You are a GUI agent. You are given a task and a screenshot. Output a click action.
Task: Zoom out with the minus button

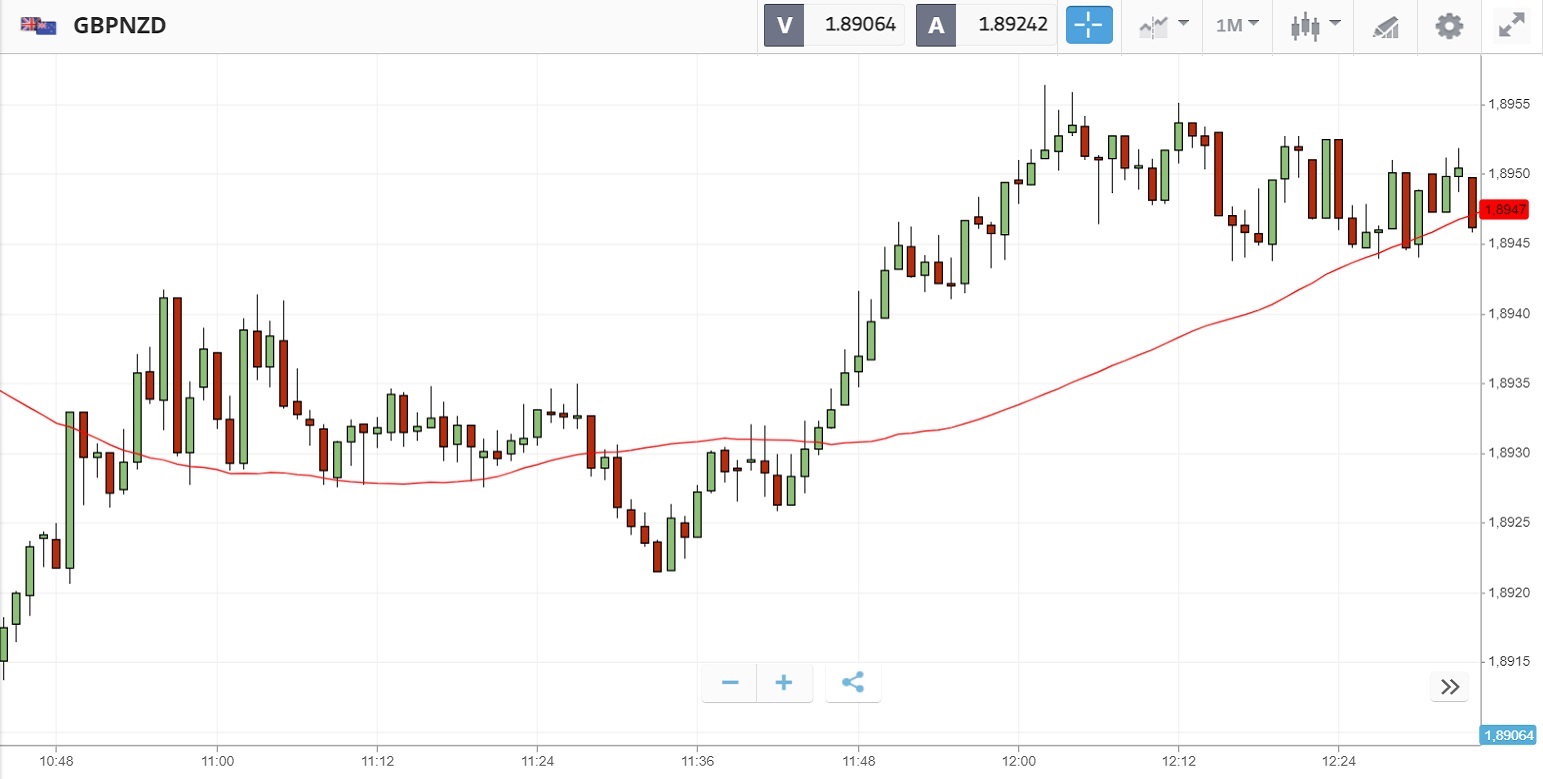(x=730, y=683)
